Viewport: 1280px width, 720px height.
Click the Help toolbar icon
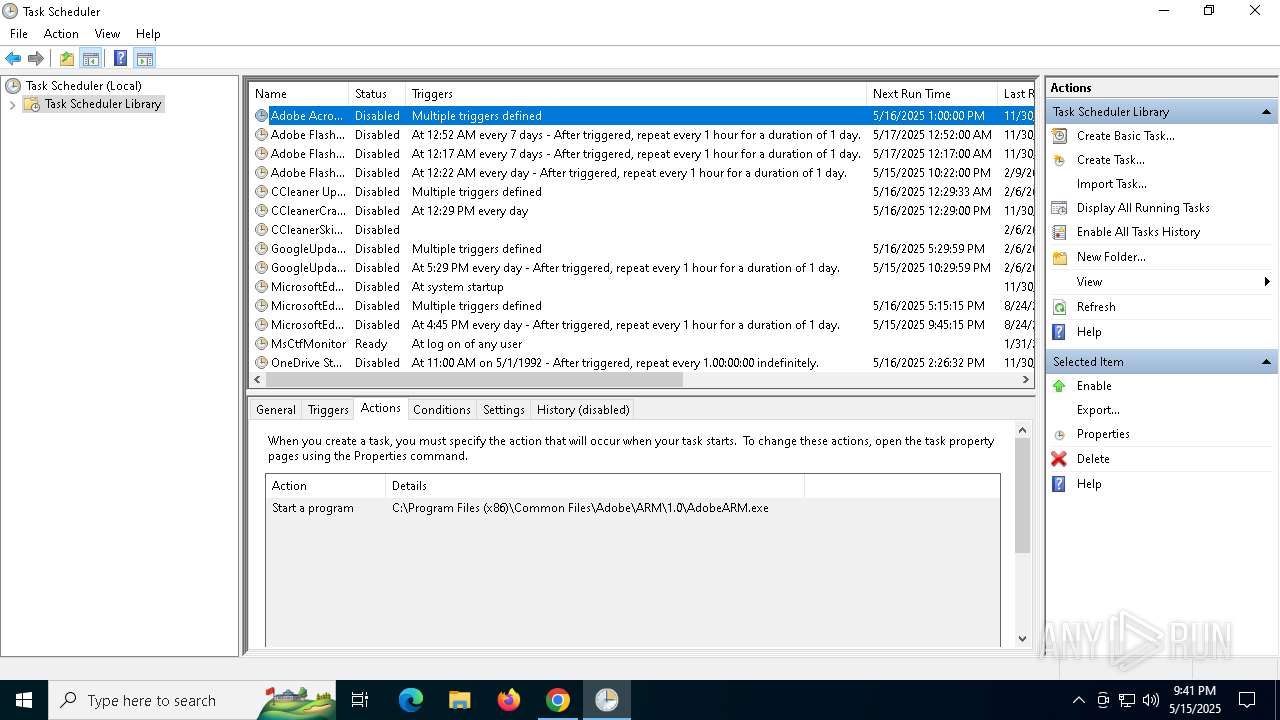coord(120,58)
